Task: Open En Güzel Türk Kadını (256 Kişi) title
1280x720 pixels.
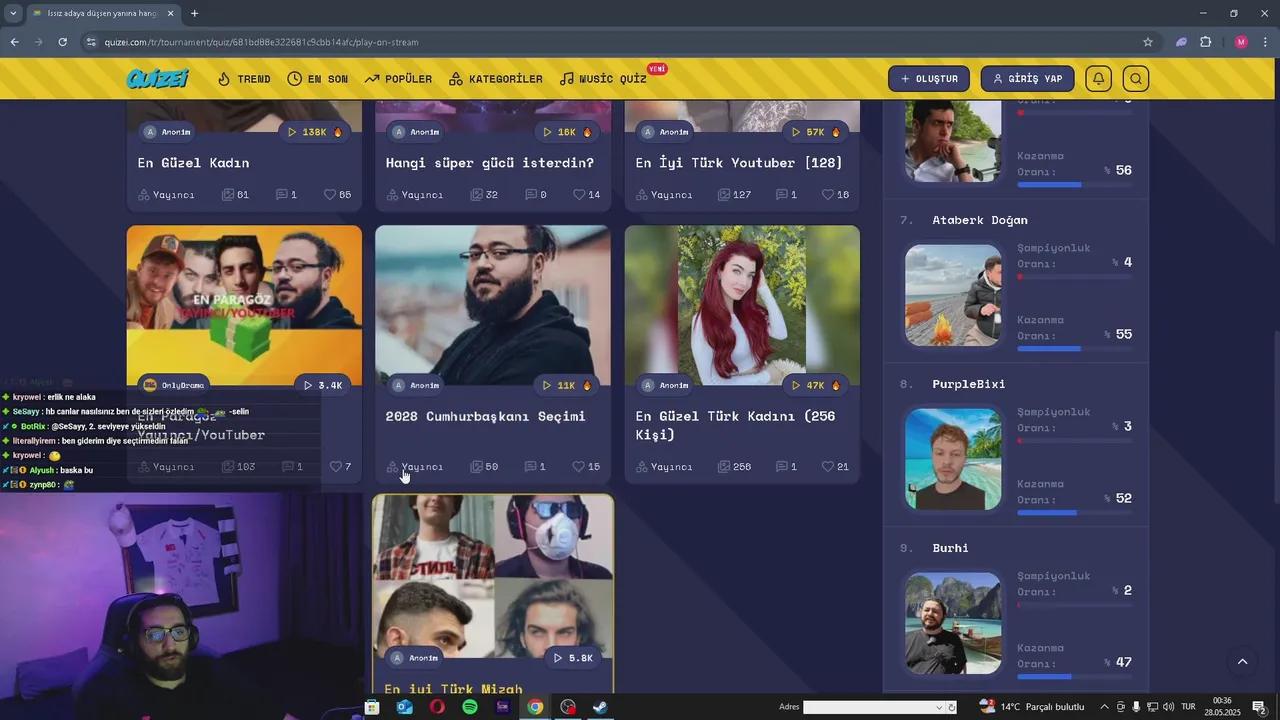Action: point(735,425)
